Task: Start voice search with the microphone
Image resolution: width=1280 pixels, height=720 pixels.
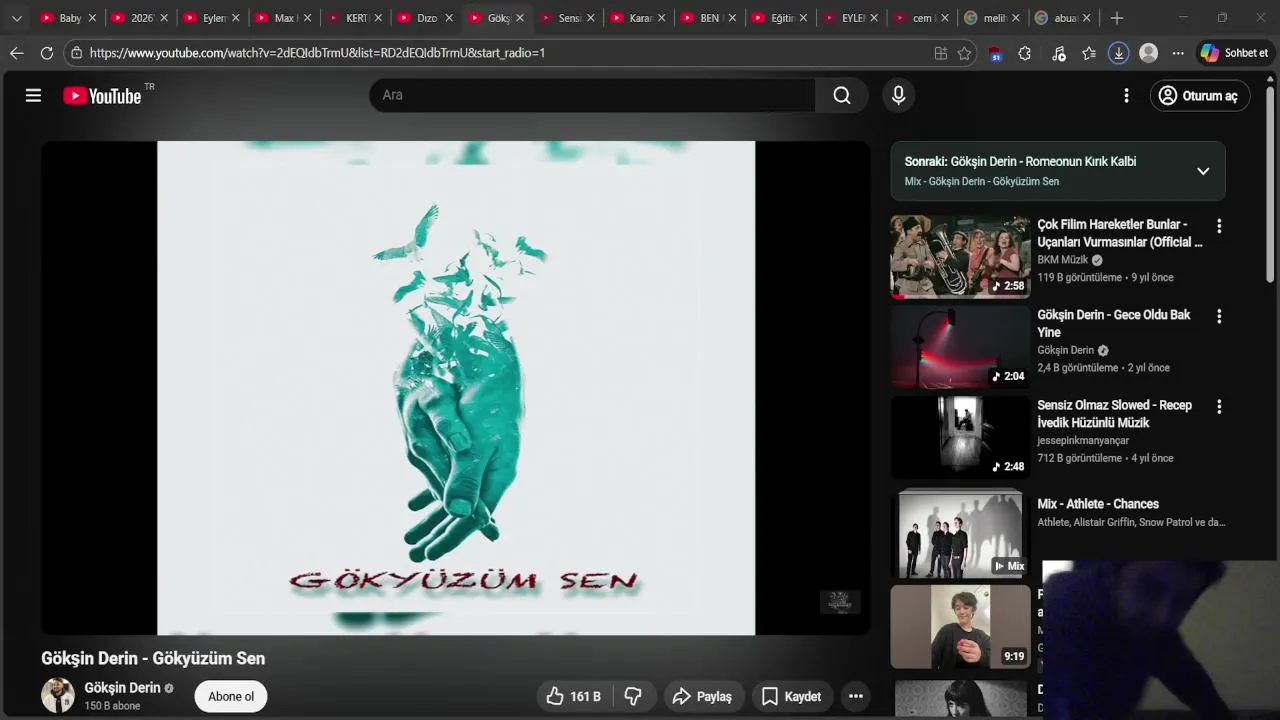Action: (898, 95)
